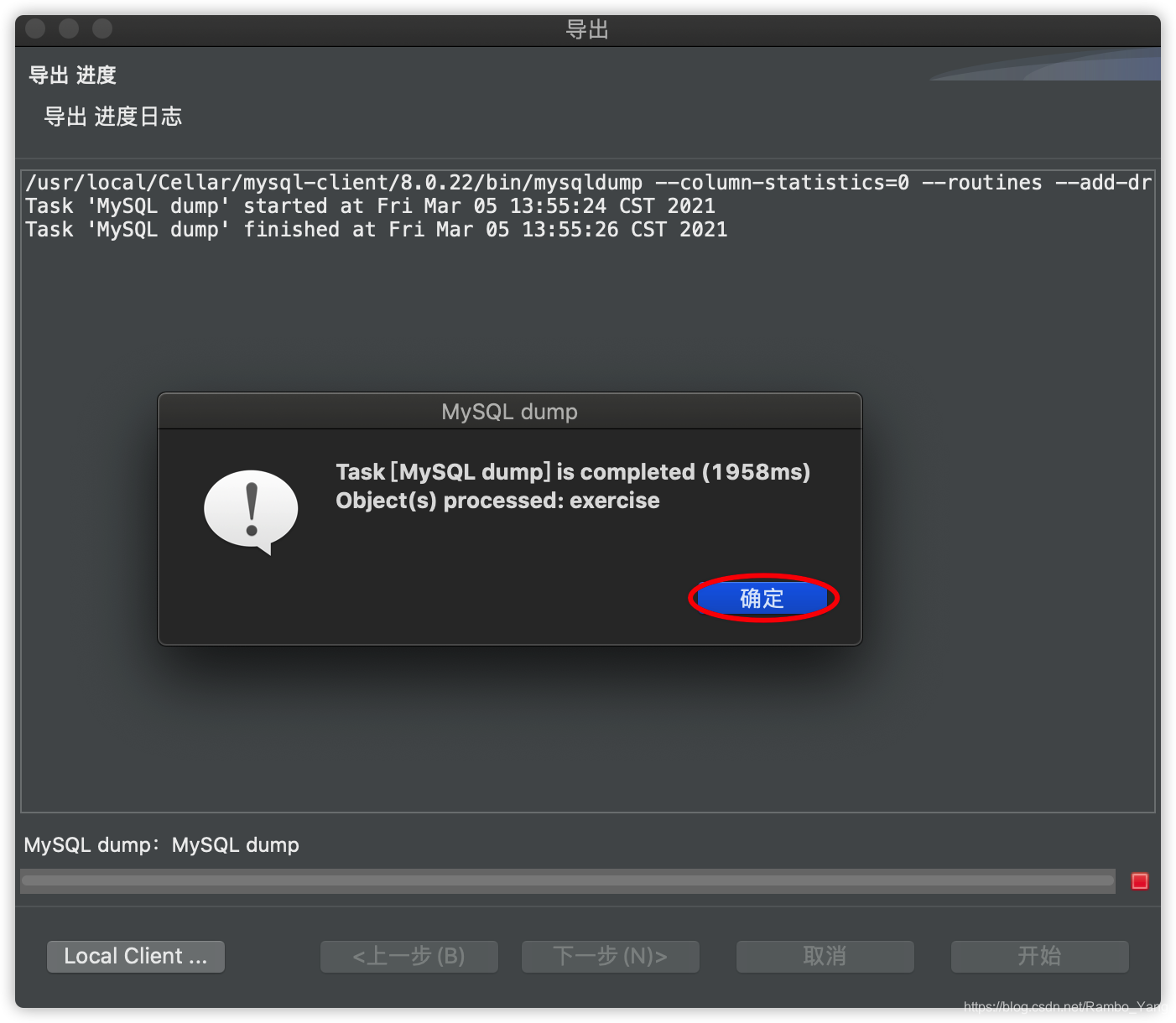
Task: Click the red stop square beside progress bar
Action: [1139, 880]
